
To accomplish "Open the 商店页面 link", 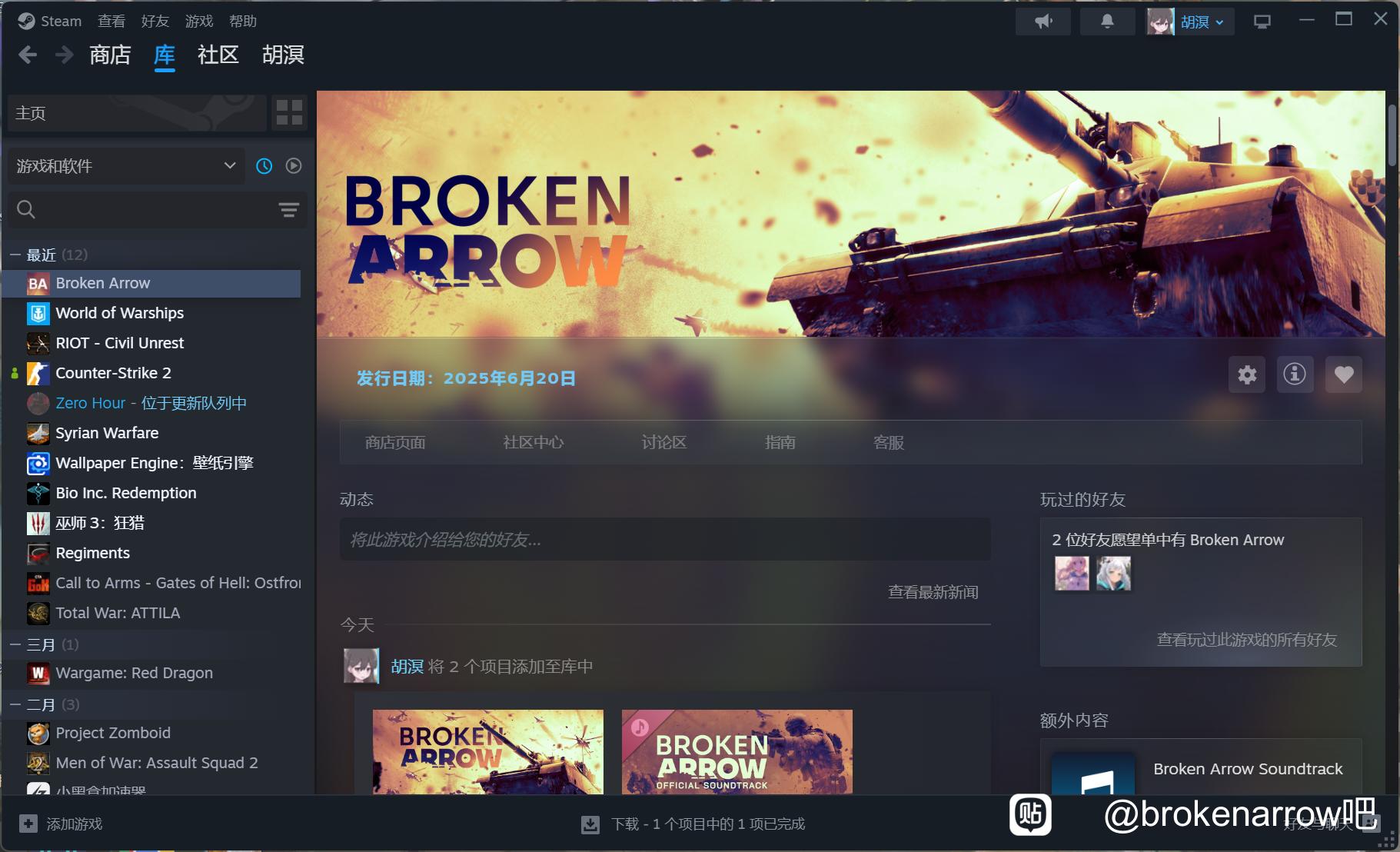I will coord(395,442).
